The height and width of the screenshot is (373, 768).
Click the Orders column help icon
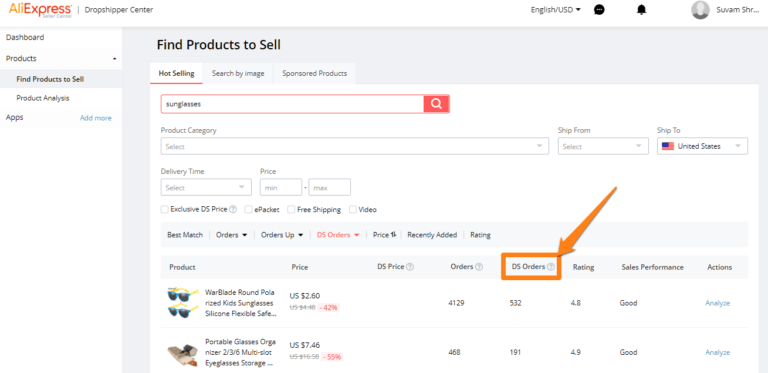point(479,267)
